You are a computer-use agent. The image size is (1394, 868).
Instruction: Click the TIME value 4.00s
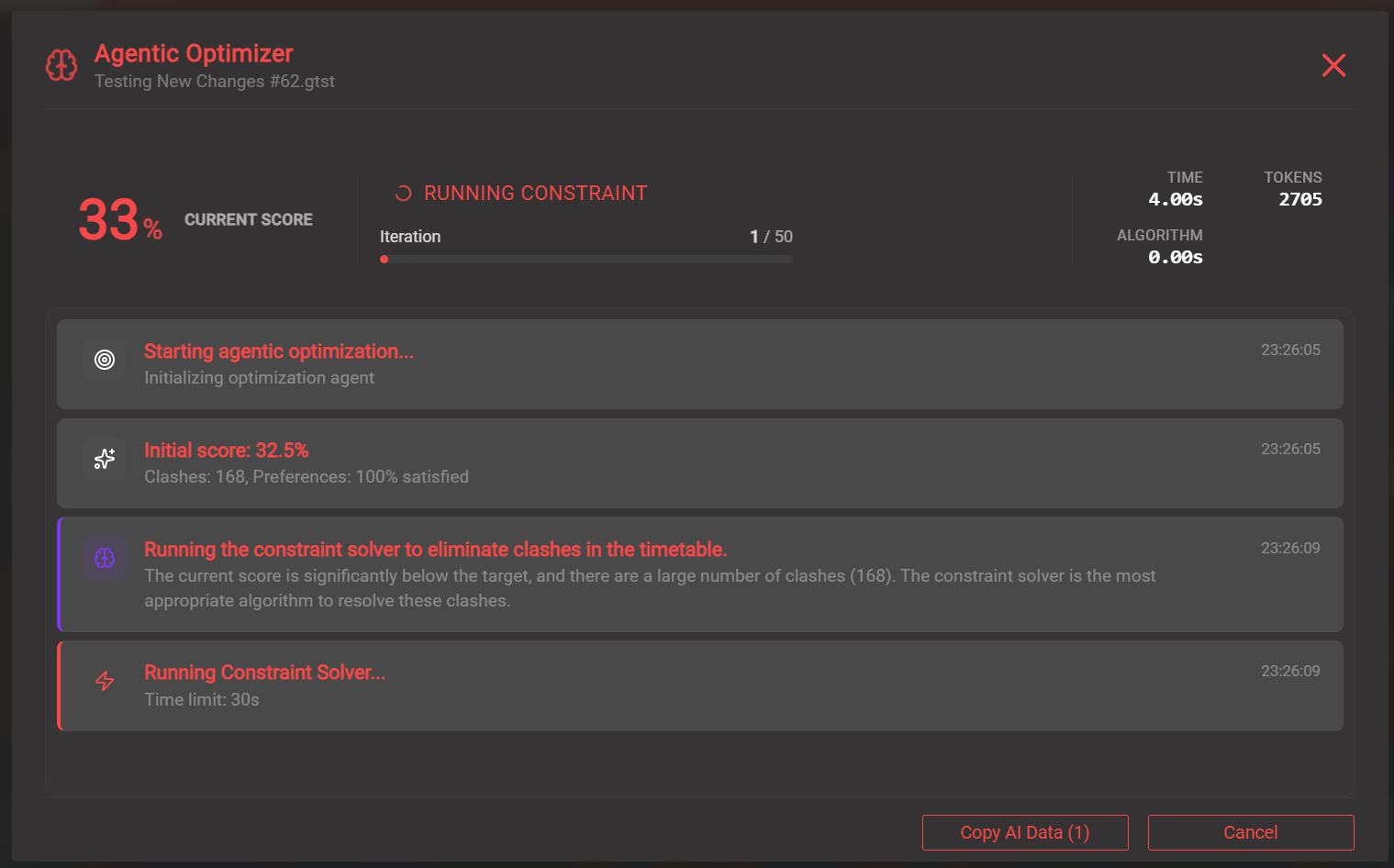point(1175,199)
